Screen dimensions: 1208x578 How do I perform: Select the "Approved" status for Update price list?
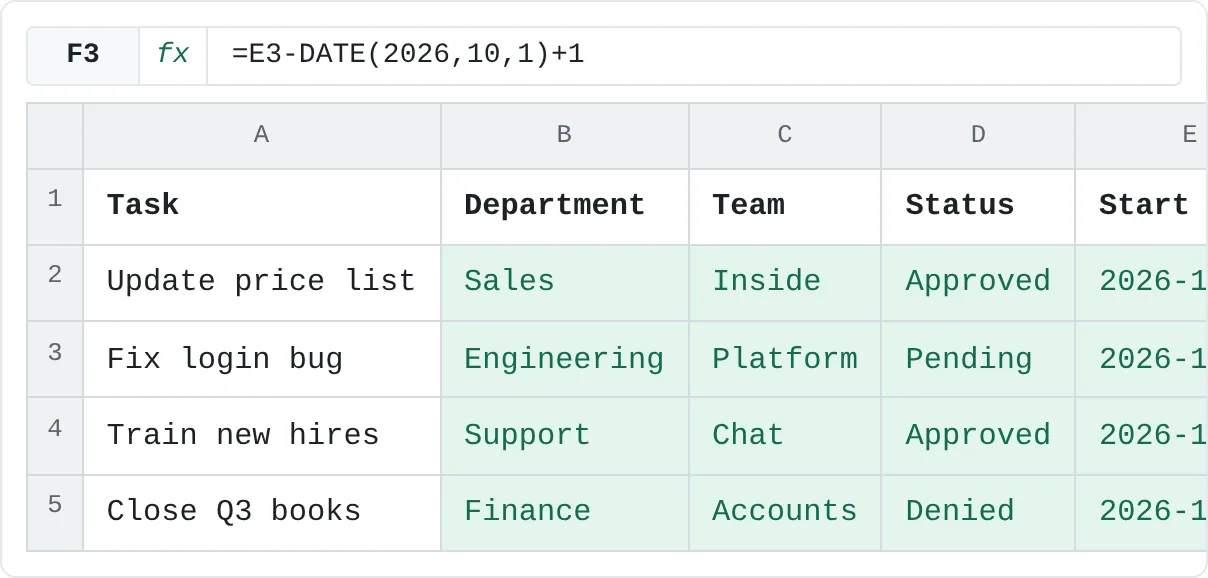tap(978, 283)
